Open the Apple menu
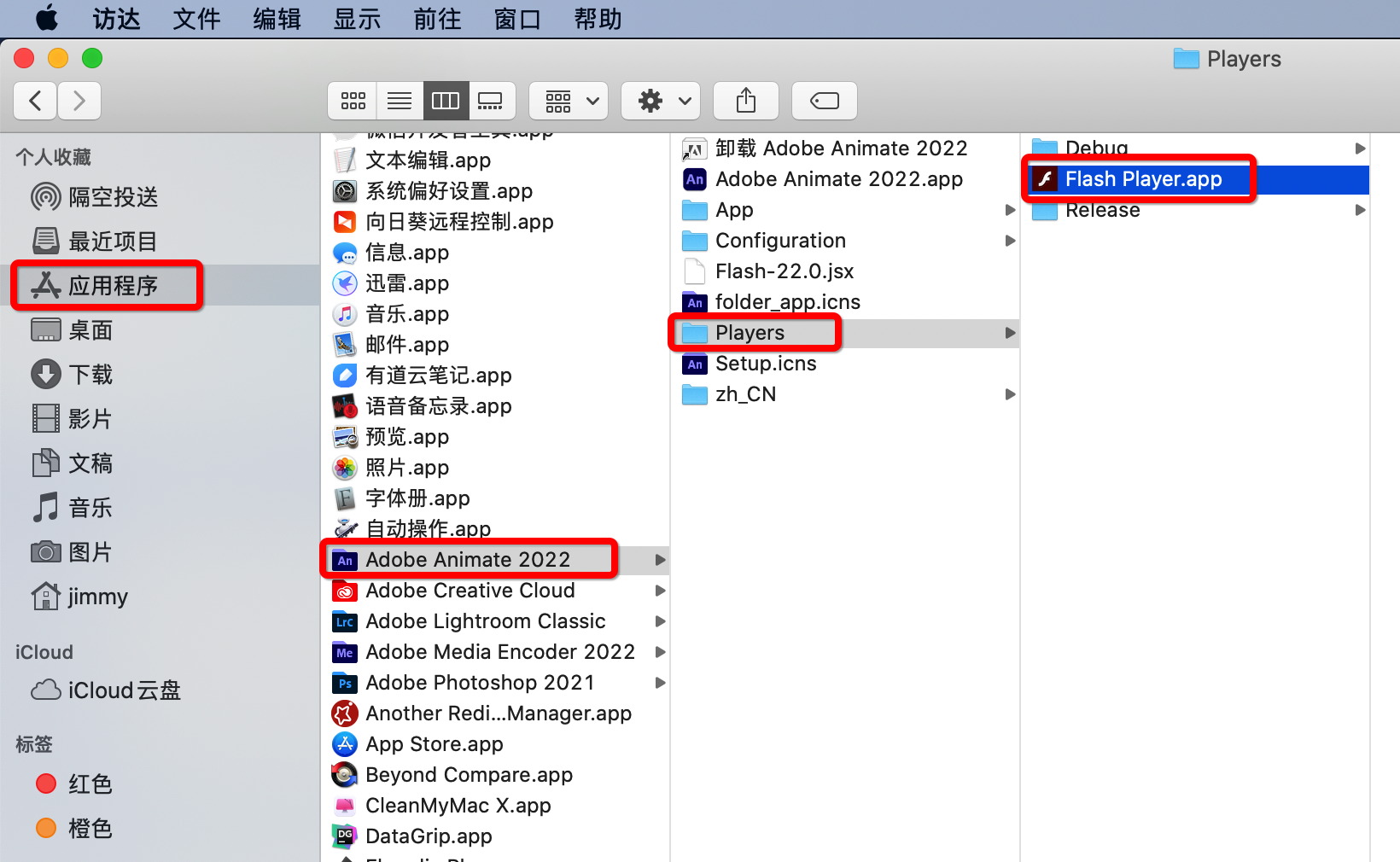 (x=47, y=18)
